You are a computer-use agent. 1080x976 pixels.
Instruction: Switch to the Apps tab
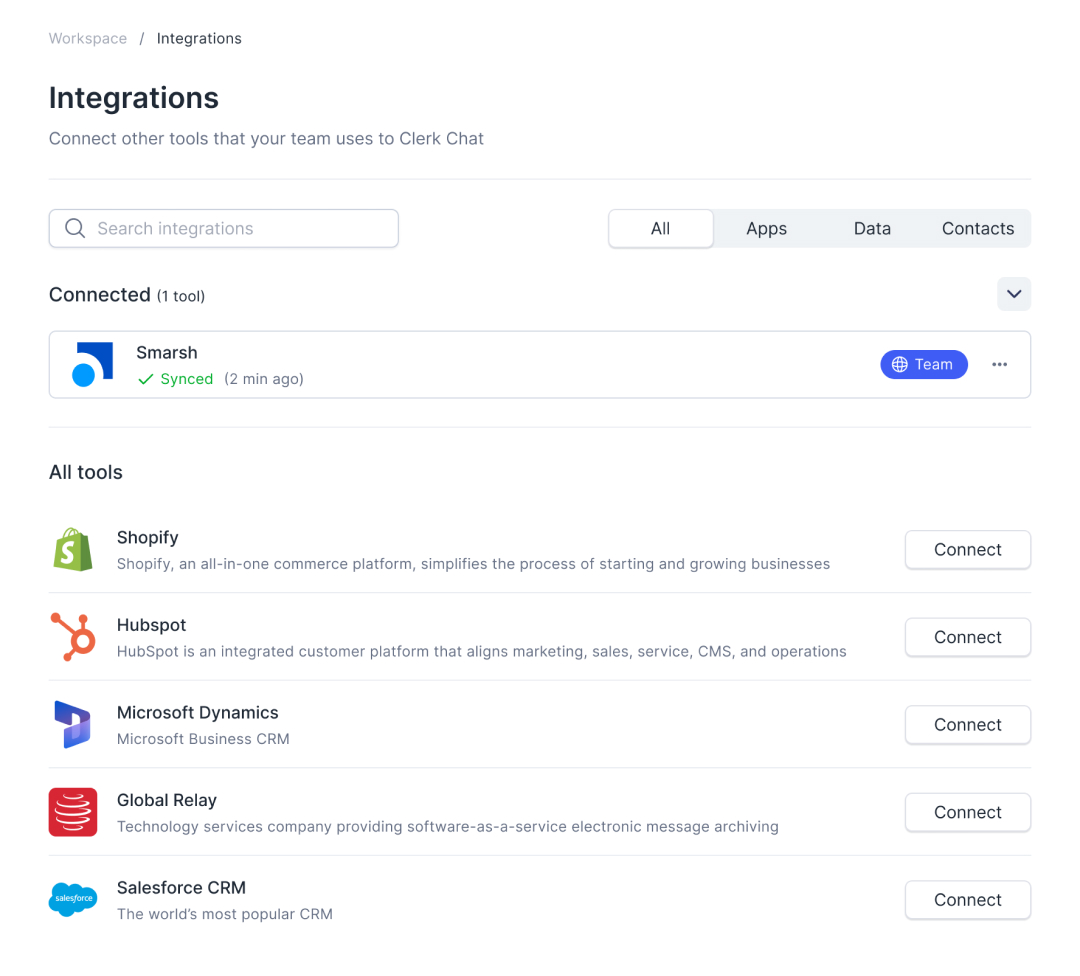(767, 229)
